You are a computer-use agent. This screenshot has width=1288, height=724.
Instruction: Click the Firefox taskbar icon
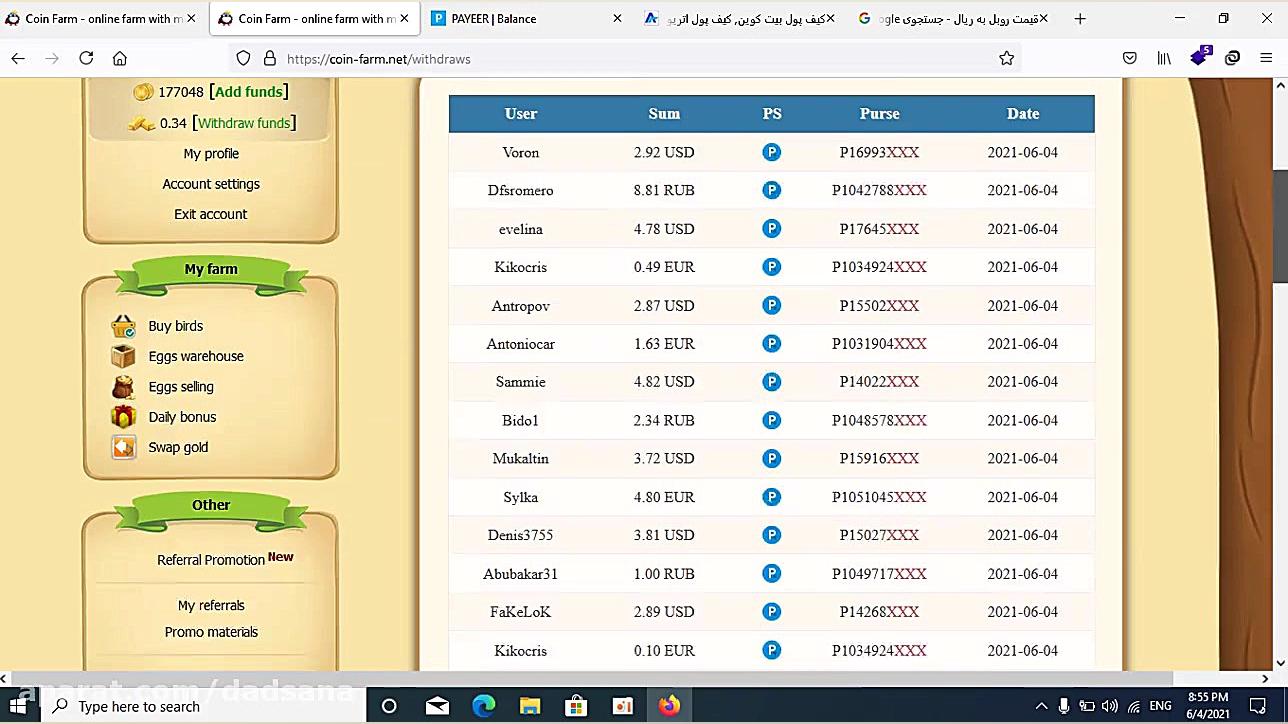pyautogui.click(x=669, y=706)
